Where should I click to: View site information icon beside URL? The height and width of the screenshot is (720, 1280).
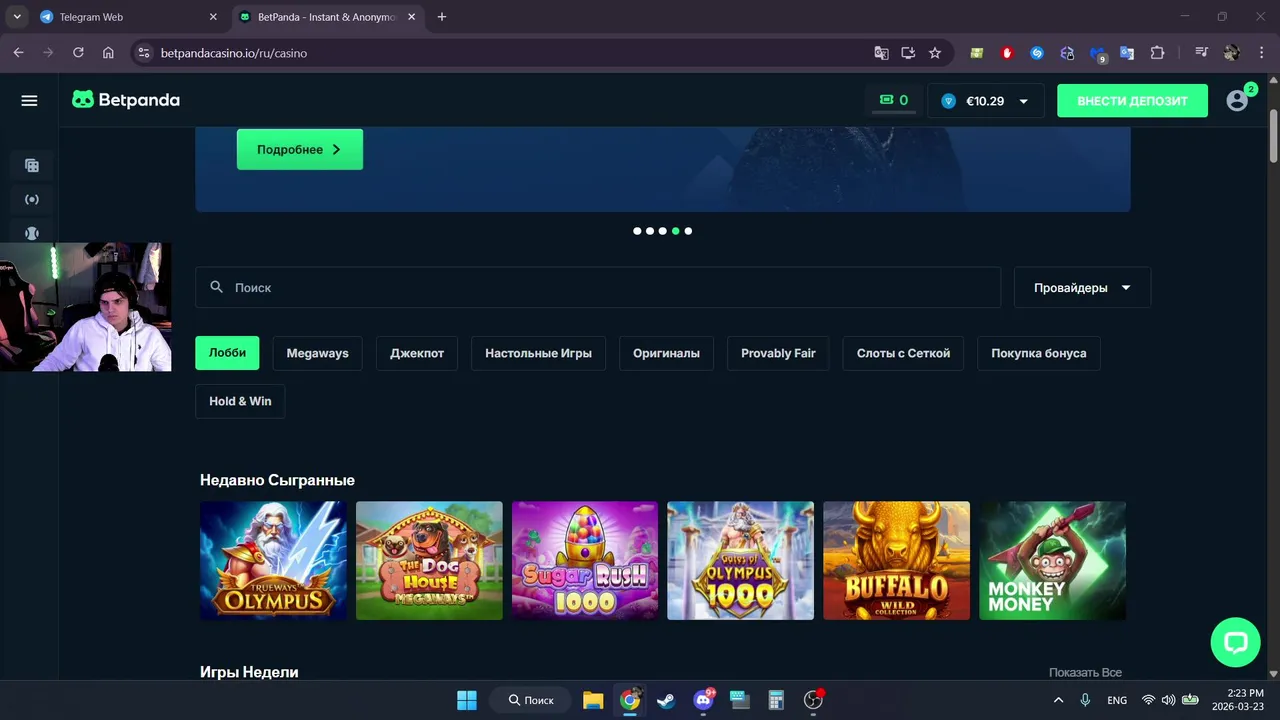[143, 53]
